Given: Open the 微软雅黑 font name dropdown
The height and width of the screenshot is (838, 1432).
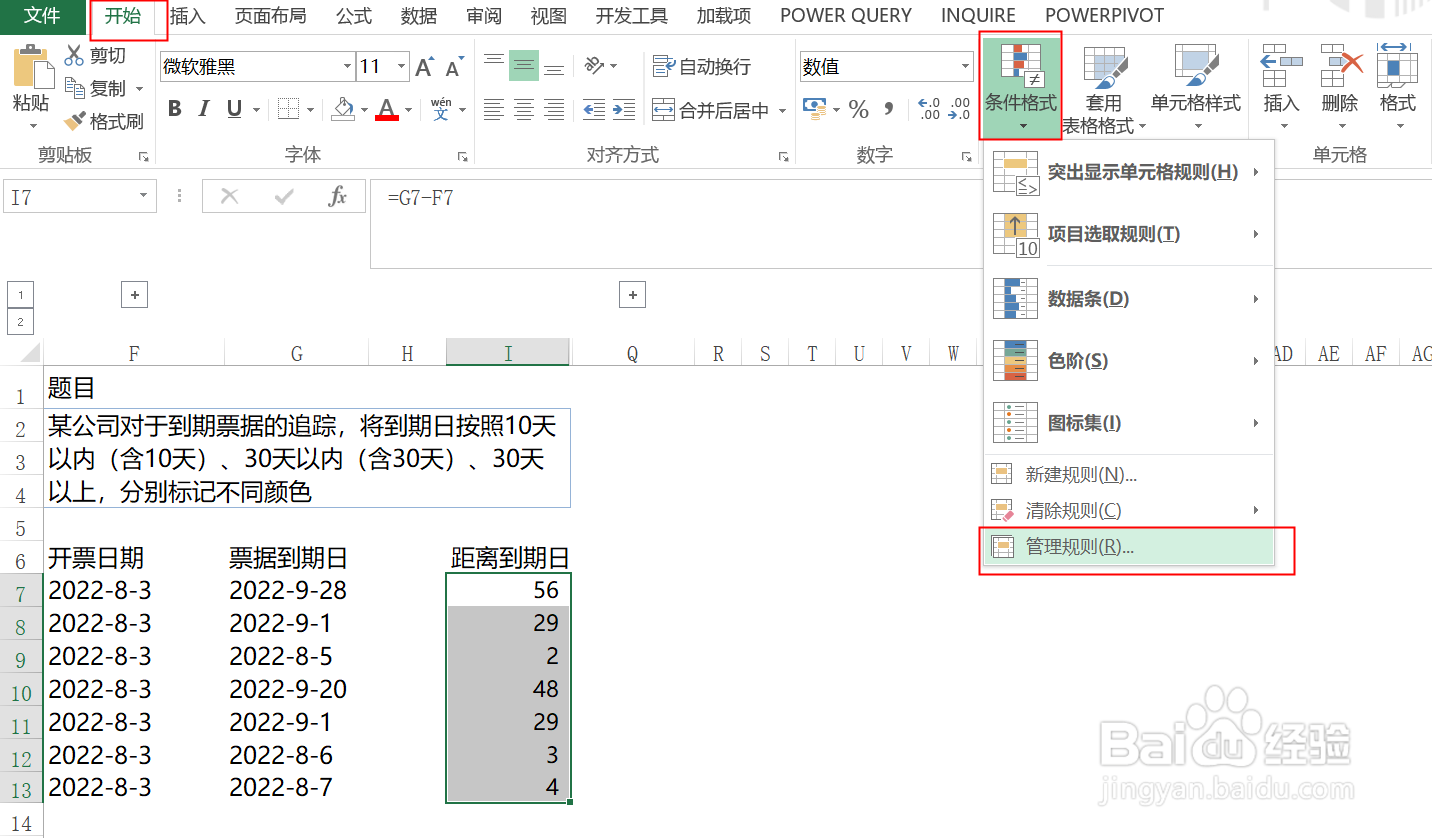Looking at the screenshot, I should click(x=348, y=67).
